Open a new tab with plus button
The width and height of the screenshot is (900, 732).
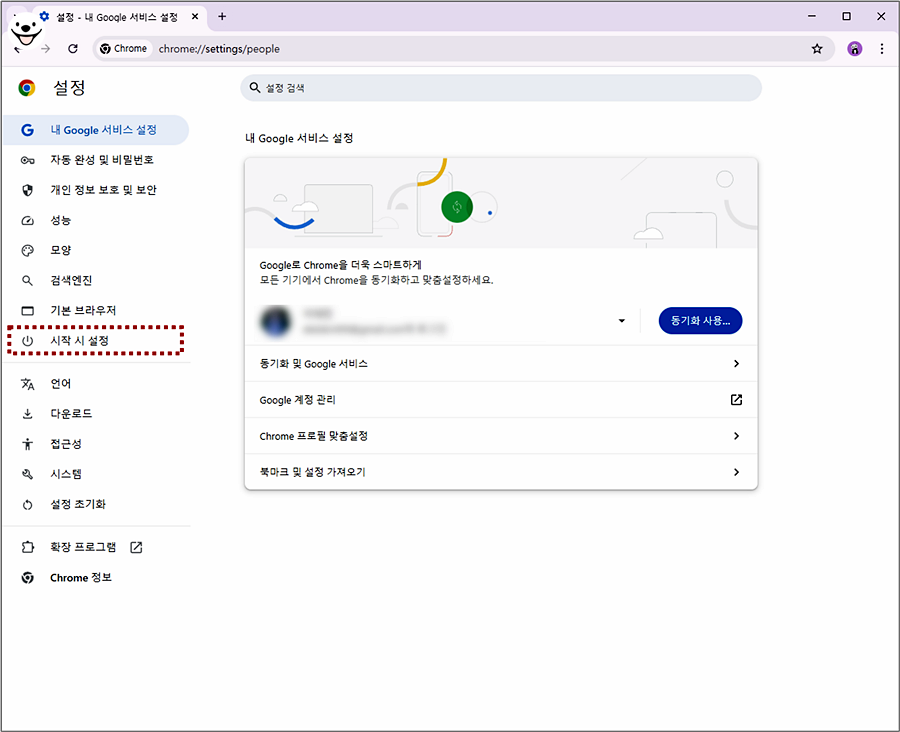tap(222, 17)
